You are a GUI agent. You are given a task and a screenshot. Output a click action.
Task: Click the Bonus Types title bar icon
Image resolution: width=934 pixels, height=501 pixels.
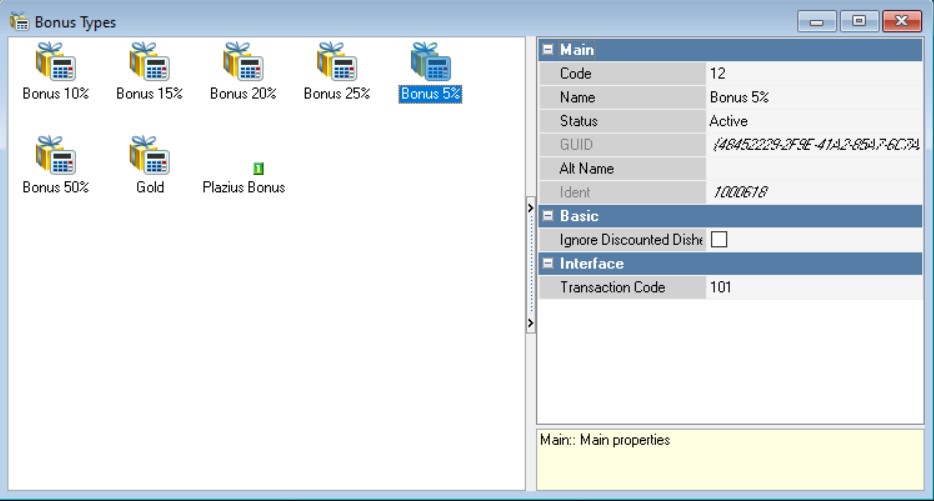pyautogui.click(x=18, y=21)
